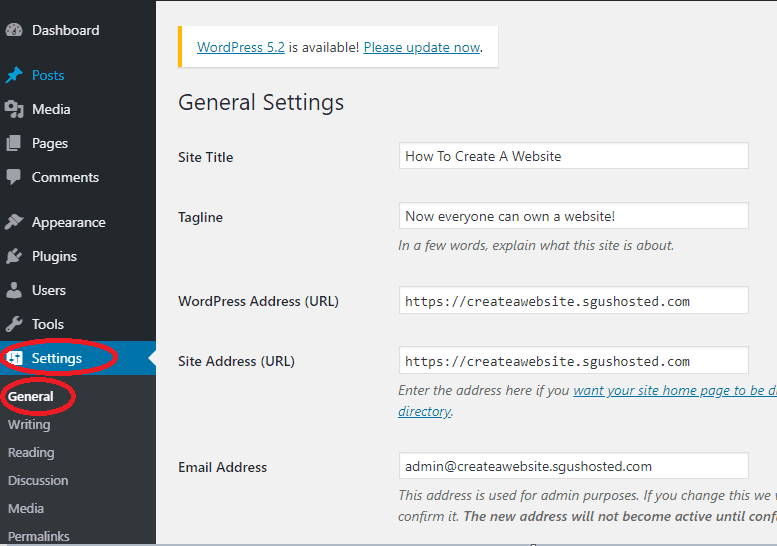Open the Appearance menu
The height and width of the screenshot is (546, 777).
(x=68, y=222)
